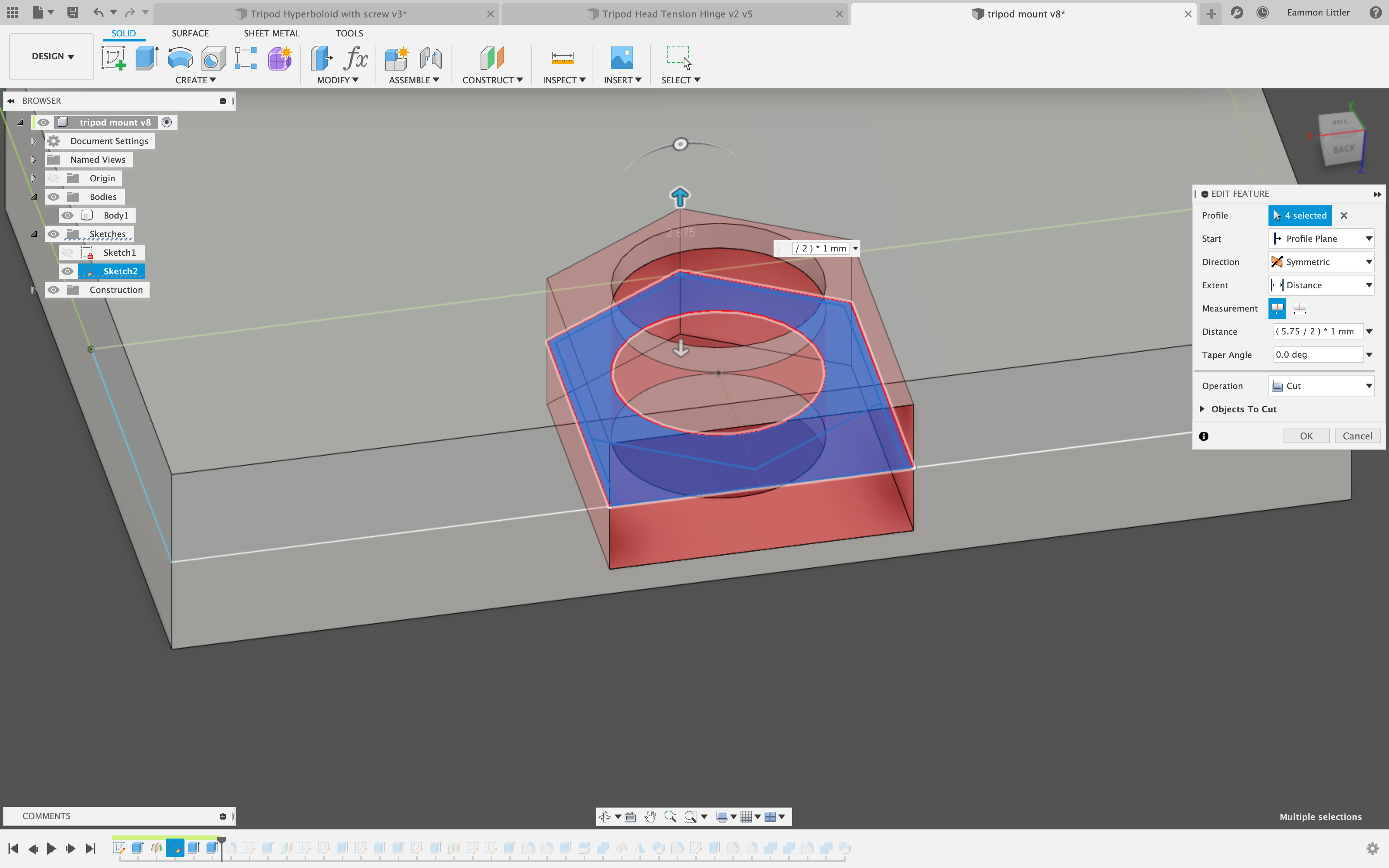The height and width of the screenshot is (868, 1389).
Task: Switch to SURFACE tab in toolbar
Action: [x=190, y=33]
